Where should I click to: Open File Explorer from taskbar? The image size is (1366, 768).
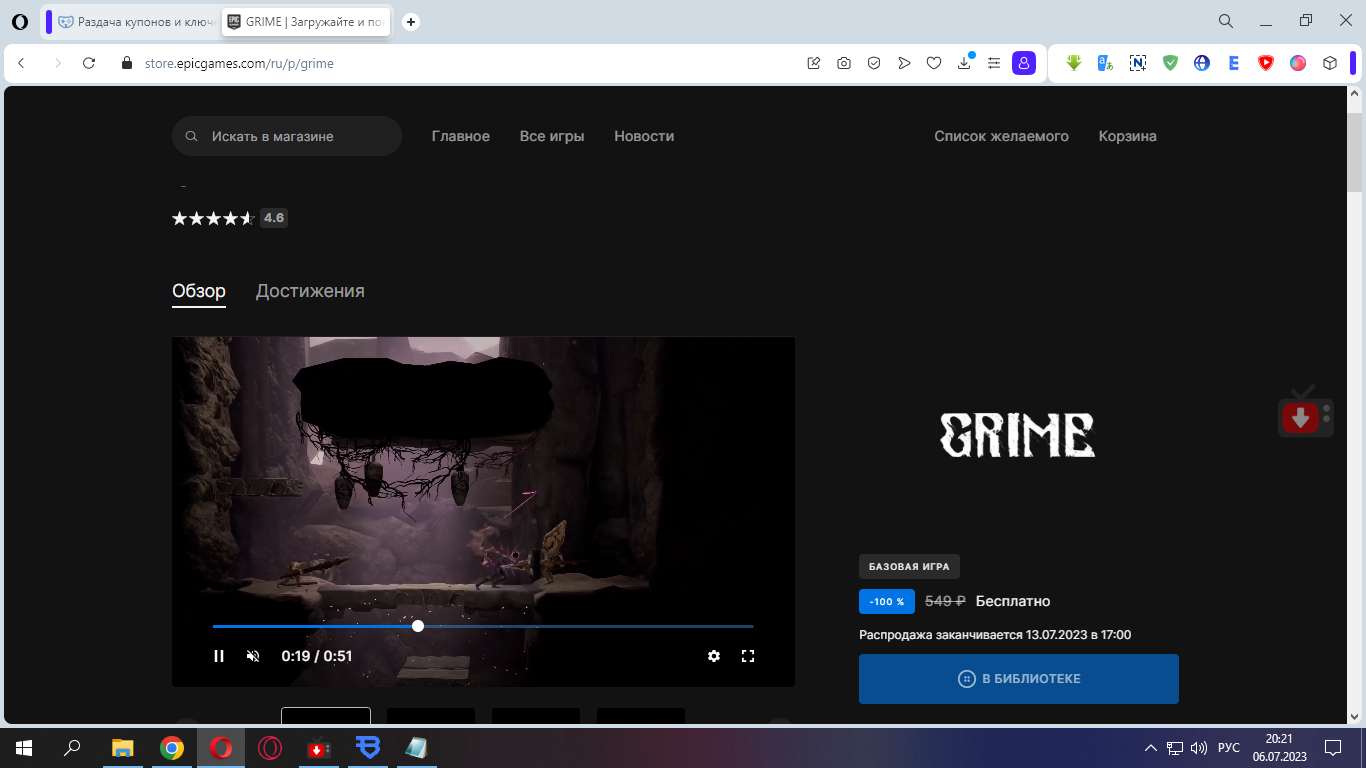click(122, 748)
